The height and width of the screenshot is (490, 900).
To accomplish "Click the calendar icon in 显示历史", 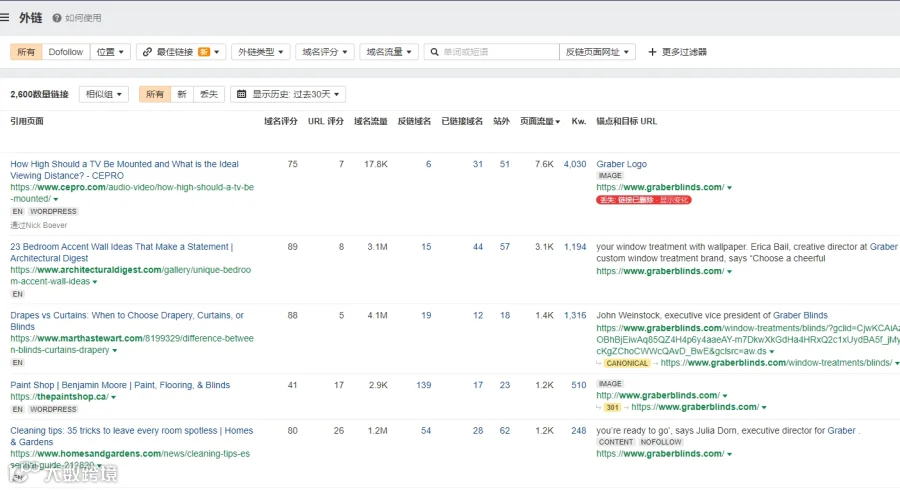I will [x=242, y=94].
